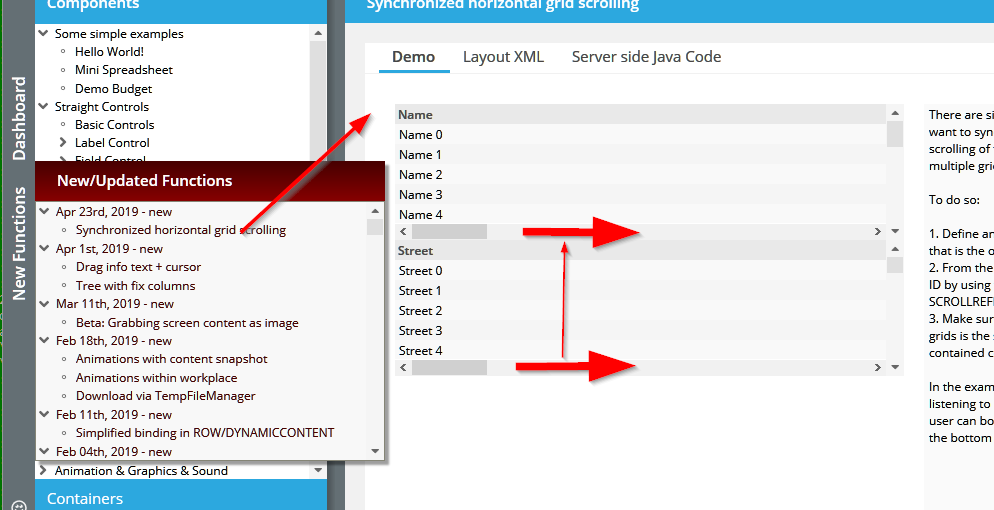Open the vertical Dashboard sidebar tab
Viewport: 994px width, 510px height.
pyautogui.click(x=19, y=119)
